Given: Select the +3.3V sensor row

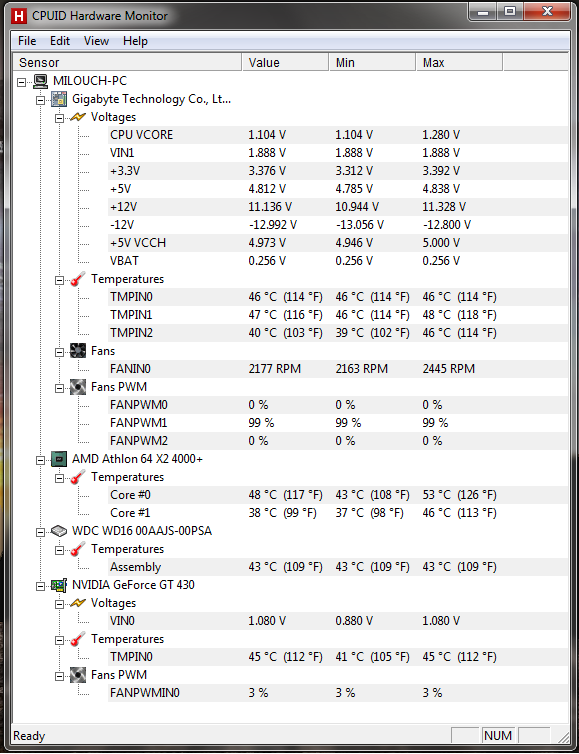Looking at the screenshot, I should click(338, 171).
